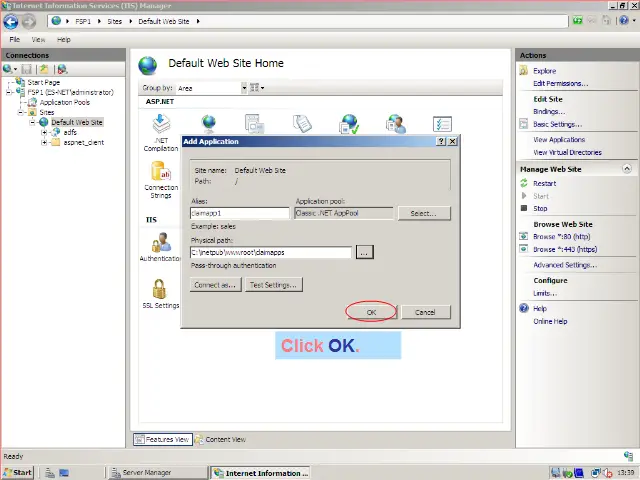Open the Authentication feature icon
Screen dimensions: 640x480
161,246
